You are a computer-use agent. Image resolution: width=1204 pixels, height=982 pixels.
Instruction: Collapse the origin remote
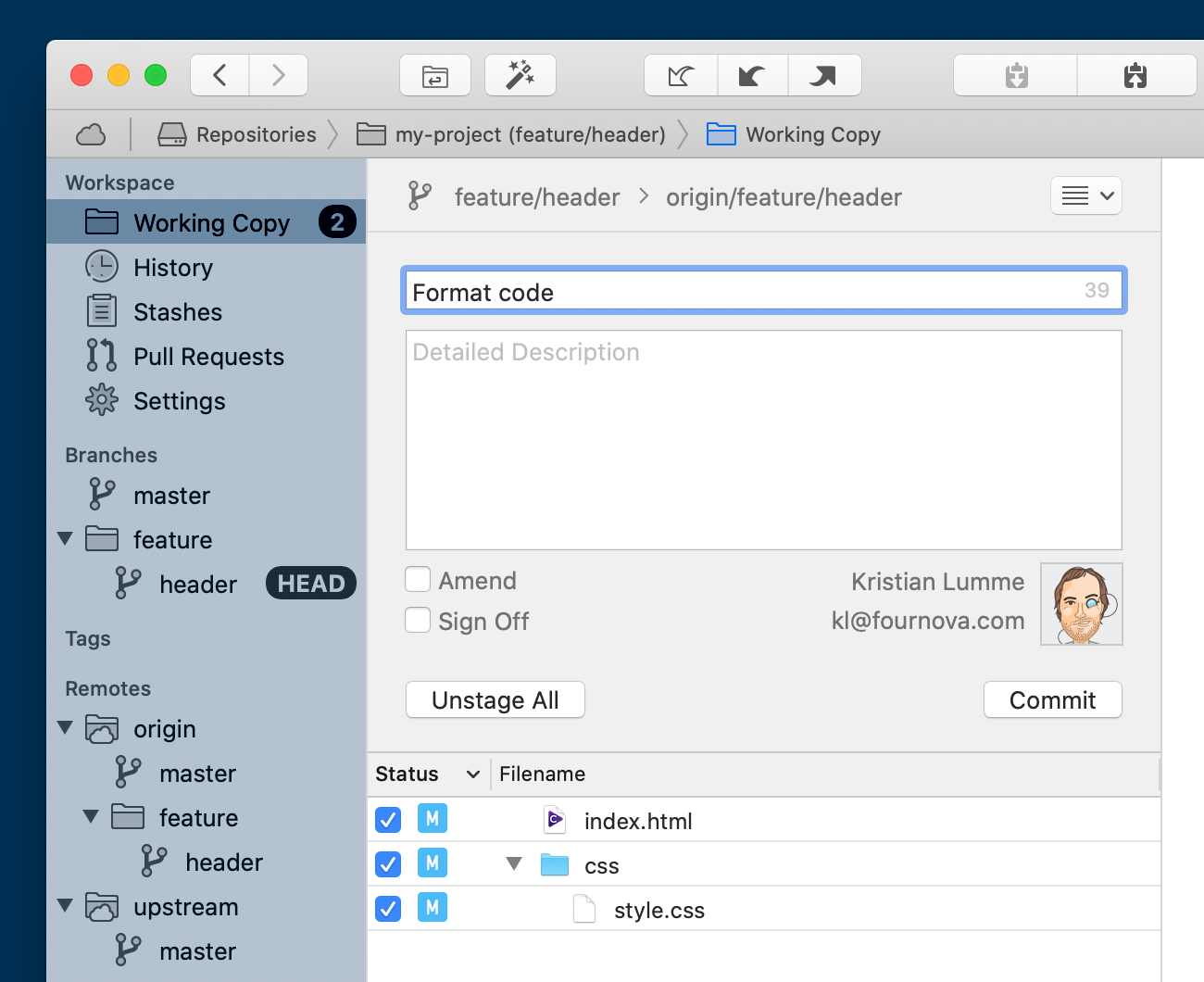[x=65, y=728]
